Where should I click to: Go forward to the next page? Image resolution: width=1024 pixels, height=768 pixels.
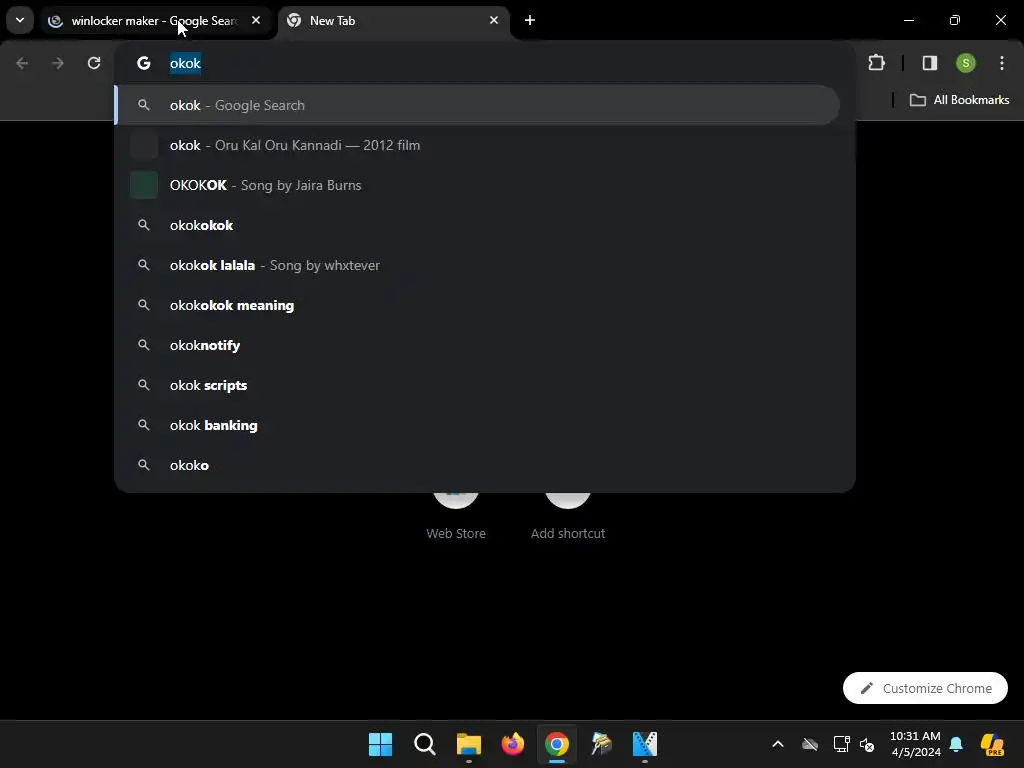coord(58,63)
